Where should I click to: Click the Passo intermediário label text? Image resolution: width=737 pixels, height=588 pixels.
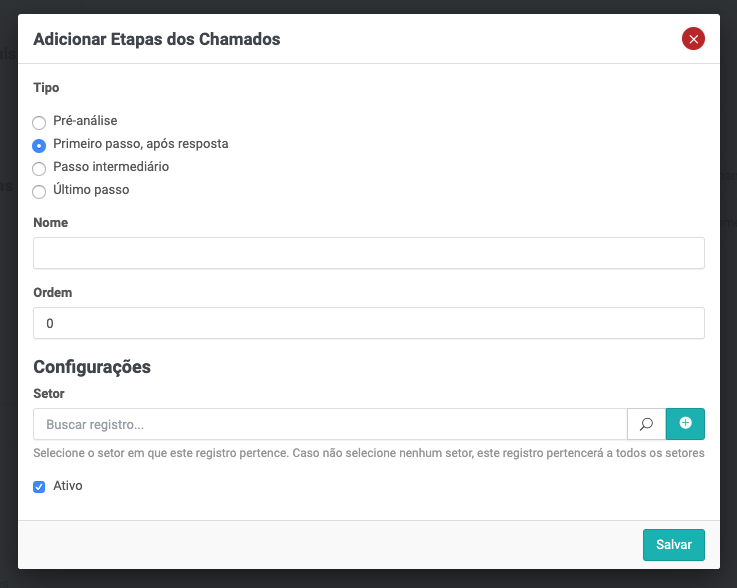[x=111, y=167]
